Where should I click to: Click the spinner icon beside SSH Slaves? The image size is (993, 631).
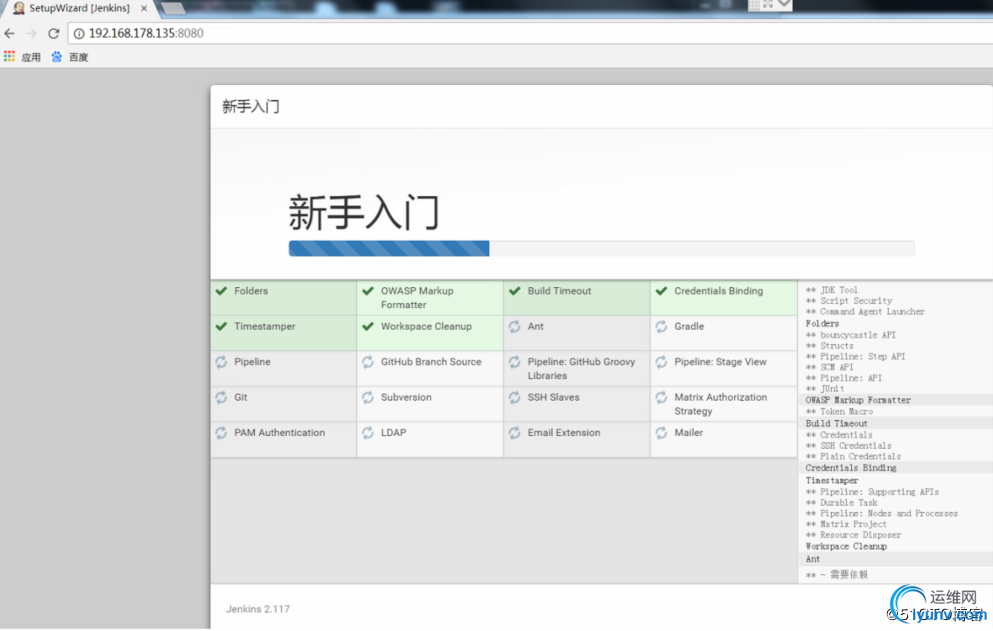tap(514, 397)
